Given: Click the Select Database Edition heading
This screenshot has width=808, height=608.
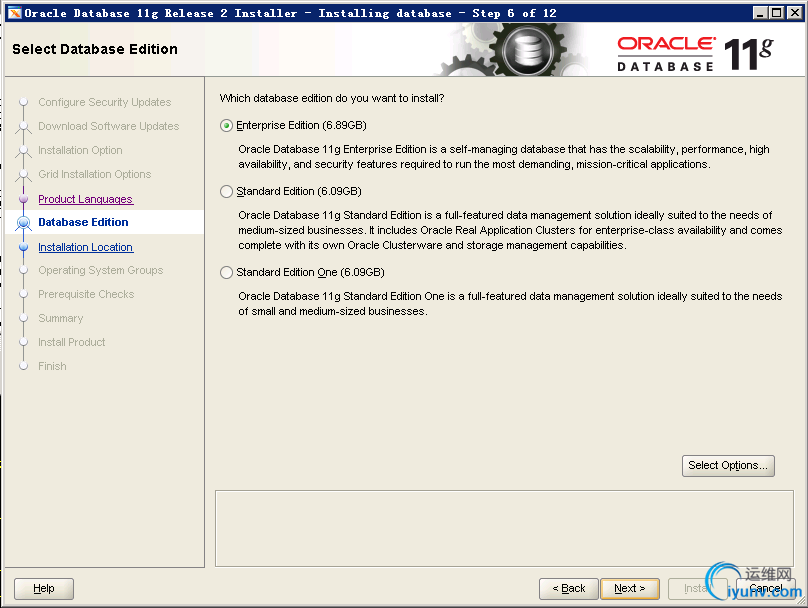Looking at the screenshot, I should 95,49.
